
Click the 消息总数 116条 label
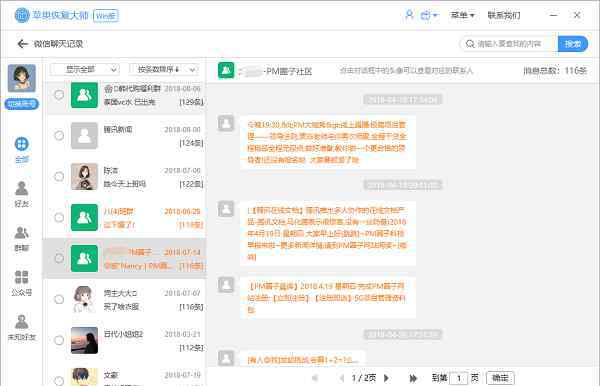tap(555, 71)
